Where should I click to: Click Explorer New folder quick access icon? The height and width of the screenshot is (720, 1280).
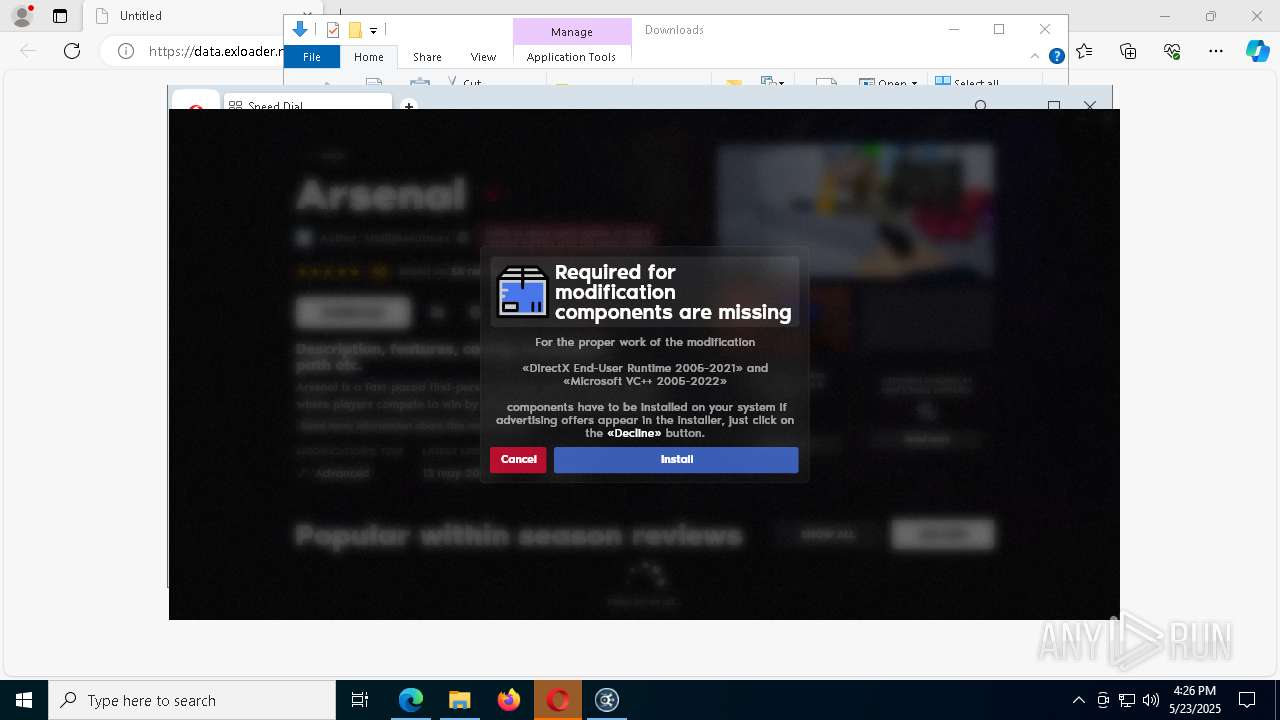(x=355, y=30)
